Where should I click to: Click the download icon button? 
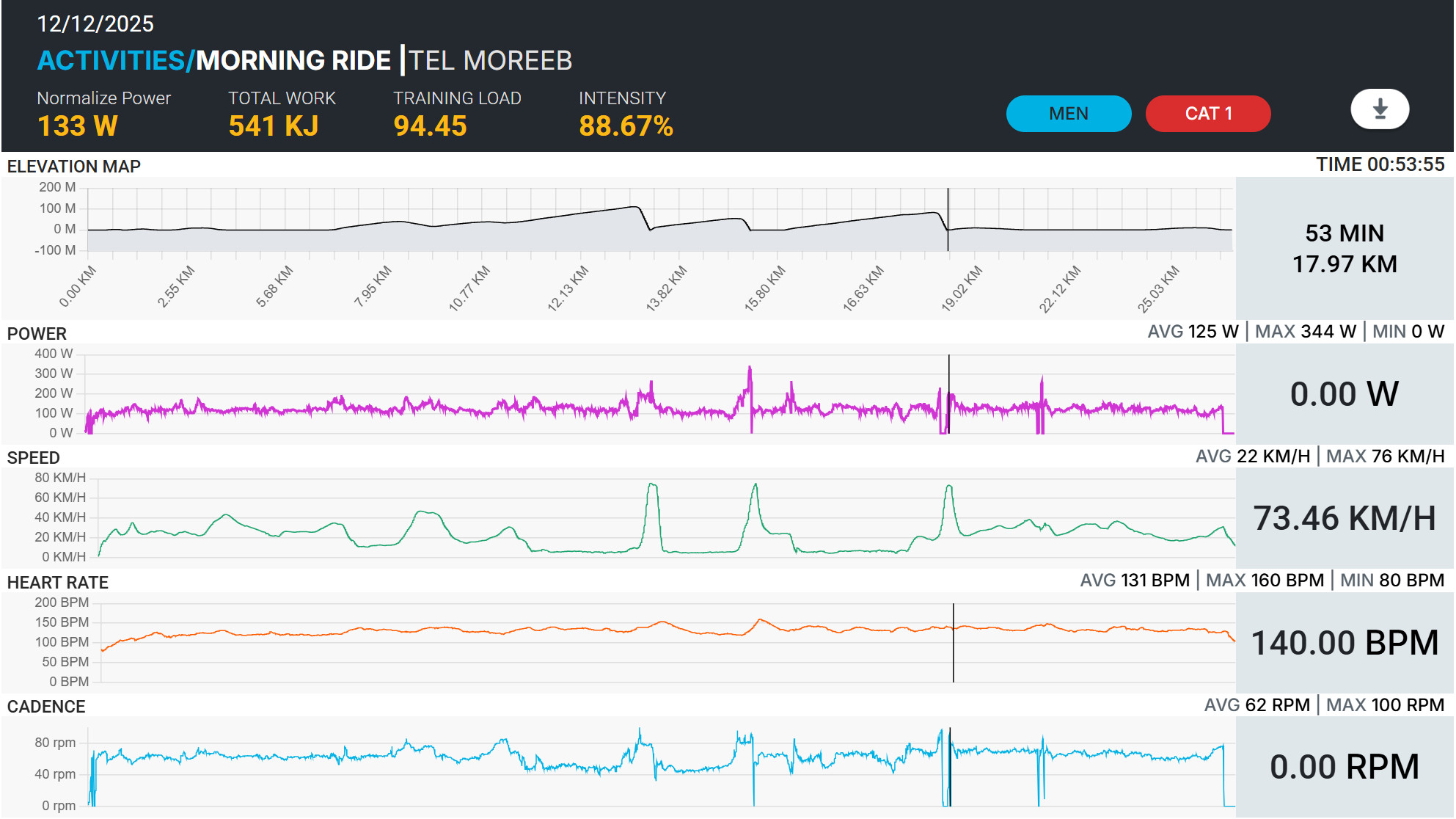click(x=1380, y=109)
